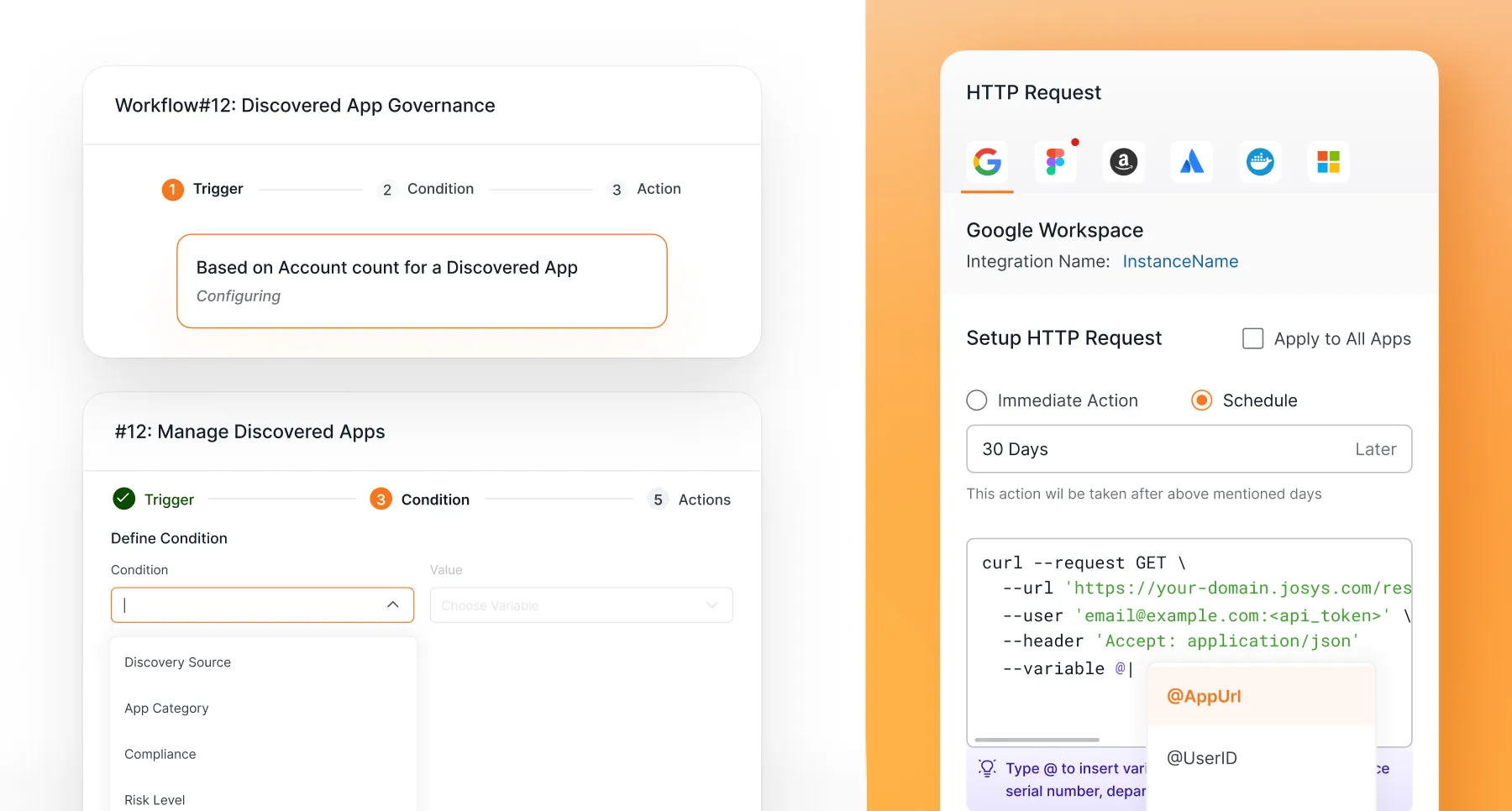
Task: Click step 3 Condition badge in Manage Discovered Apps
Action: (381, 500)
